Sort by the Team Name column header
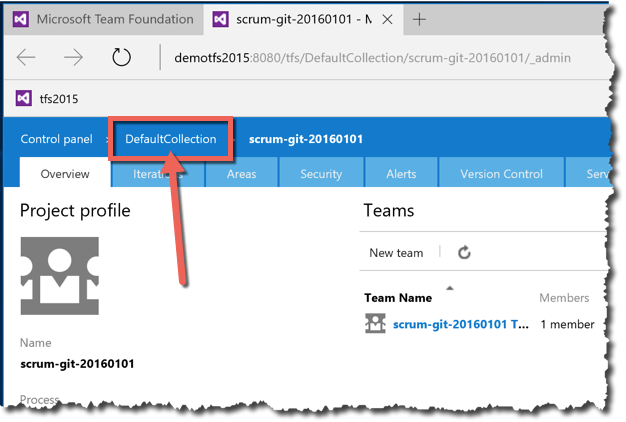626x422 pixels. (x=398, y=298)
